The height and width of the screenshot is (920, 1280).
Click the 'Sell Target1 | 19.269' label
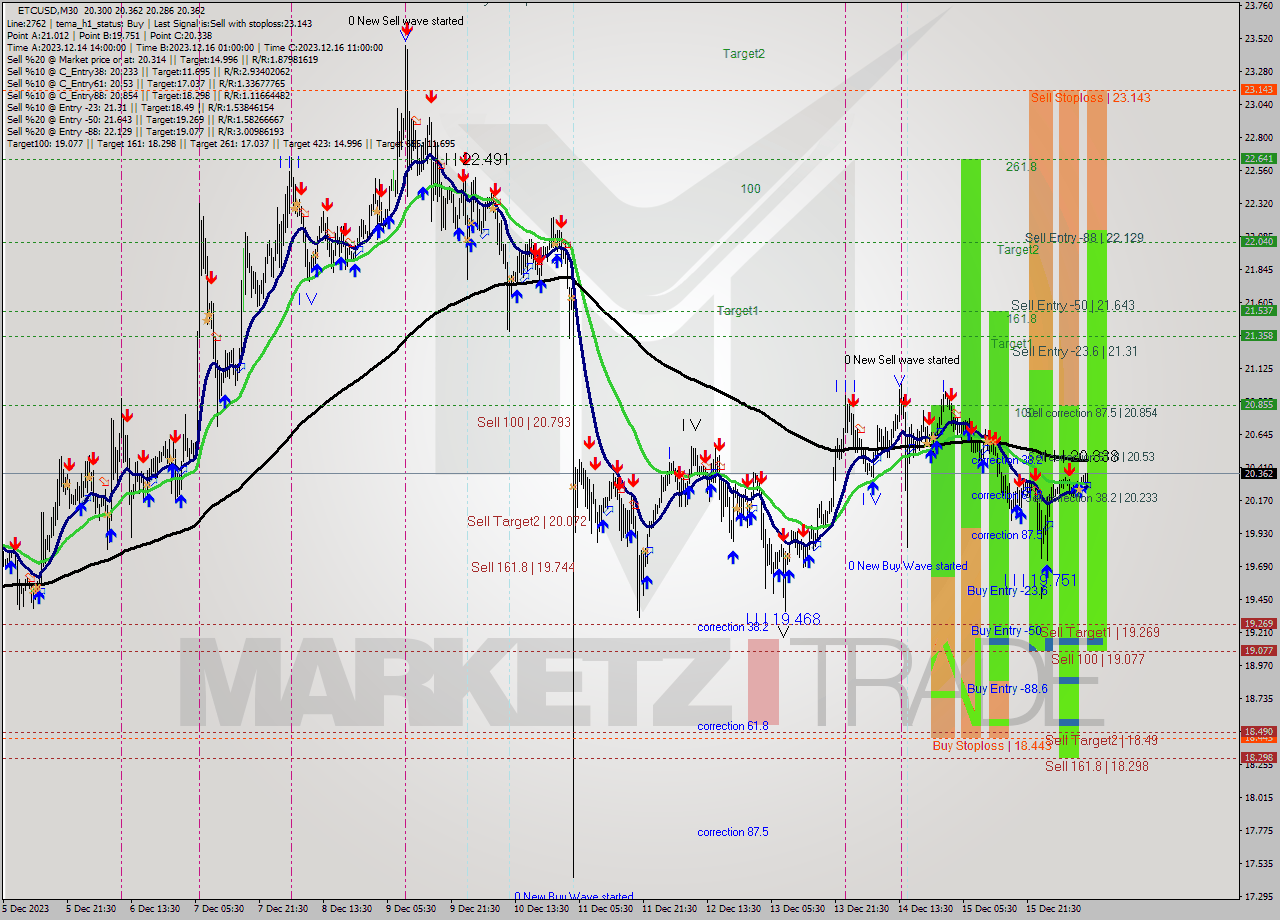click(1100, 632)
